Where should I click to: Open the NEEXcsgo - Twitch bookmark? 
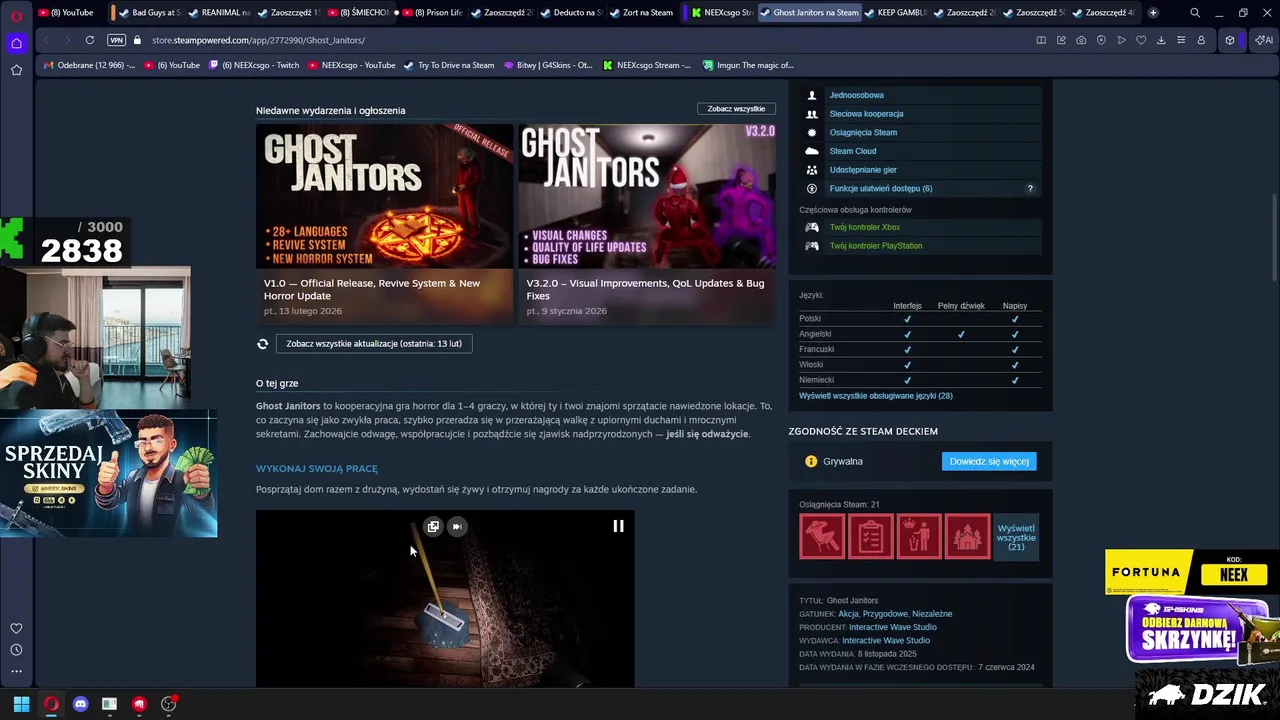point(253,65)
